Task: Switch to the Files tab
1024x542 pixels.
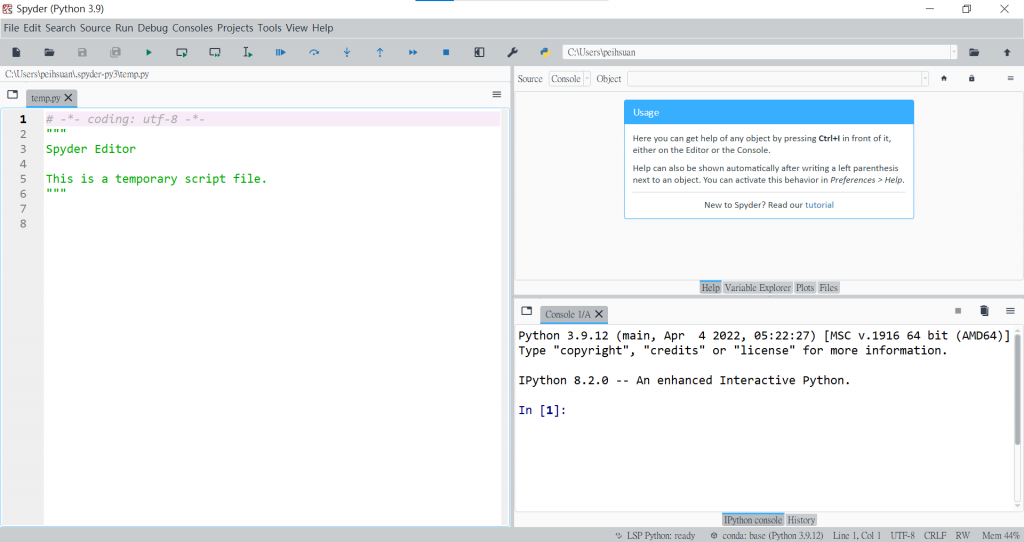Action: (x=829, y=288)
